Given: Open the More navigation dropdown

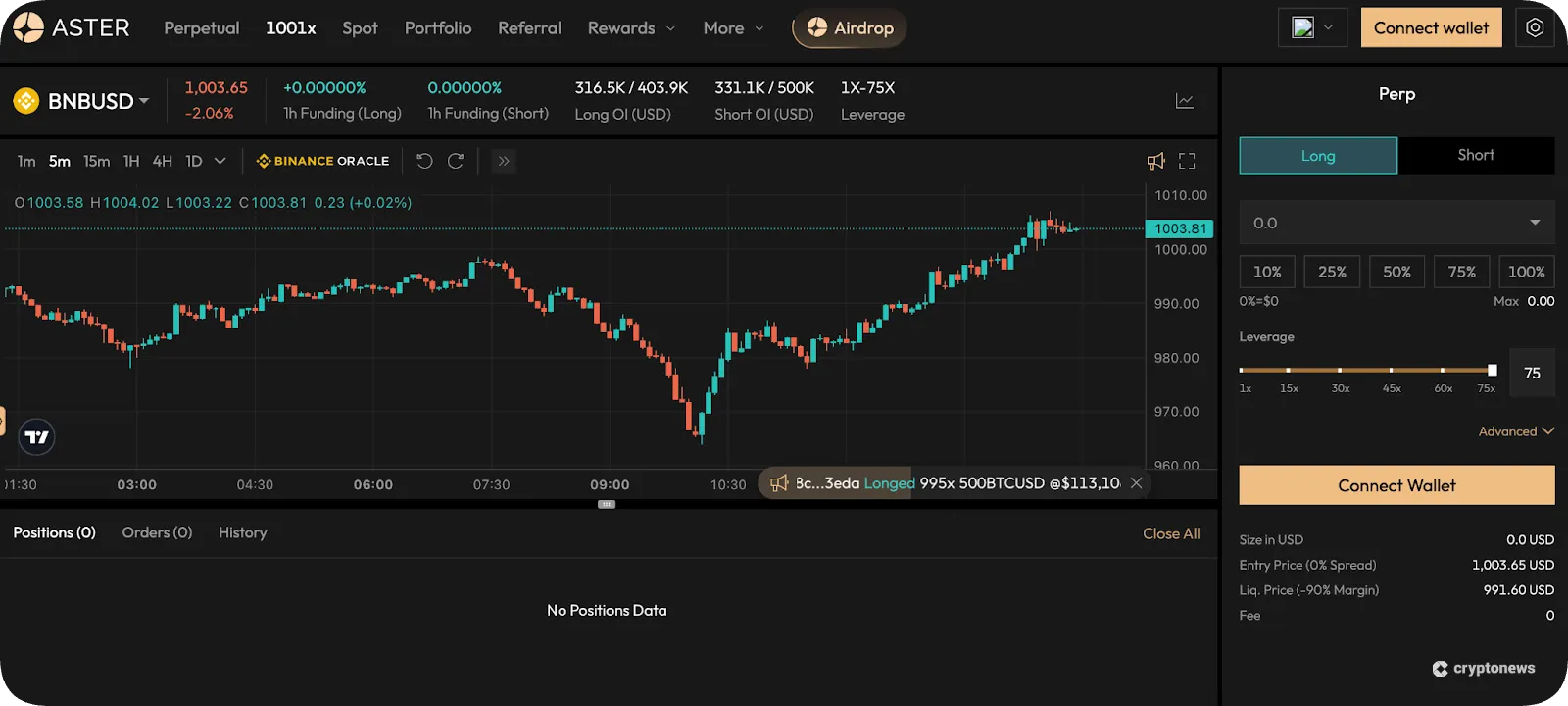Looking at the screenshot, I should click(x=732, y=28).
